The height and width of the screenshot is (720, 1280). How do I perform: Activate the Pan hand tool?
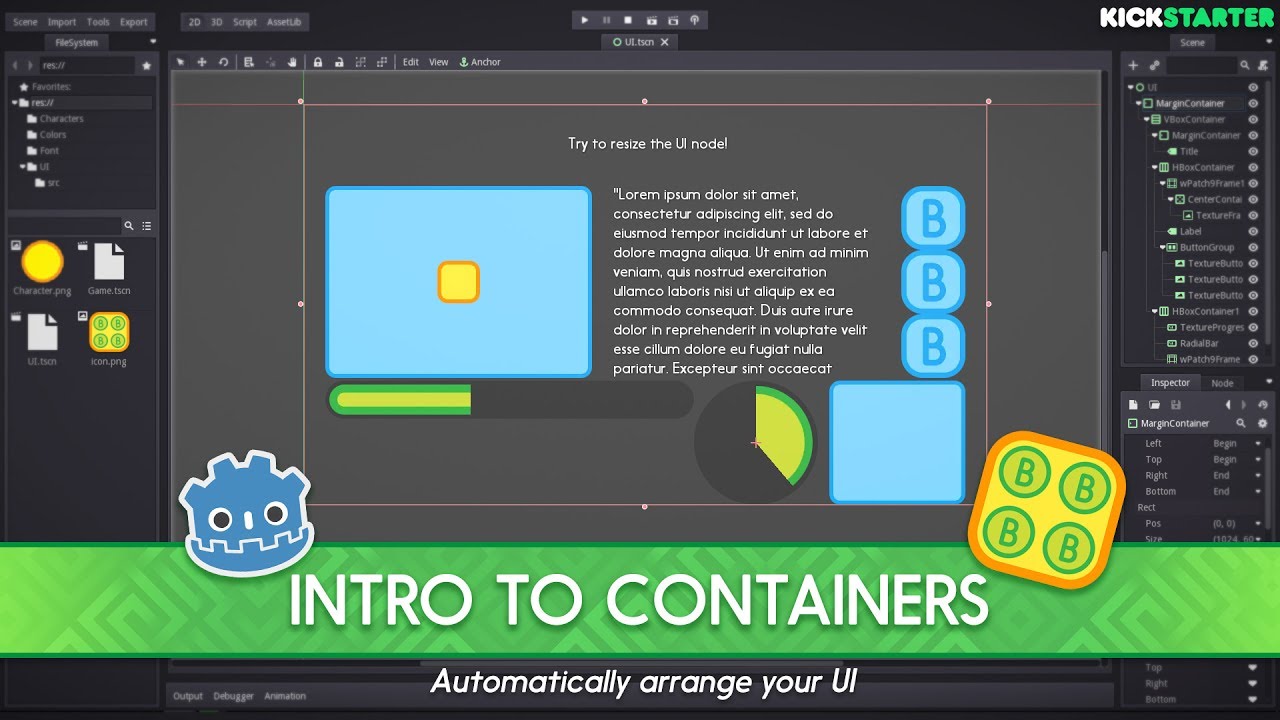[293, 62]
